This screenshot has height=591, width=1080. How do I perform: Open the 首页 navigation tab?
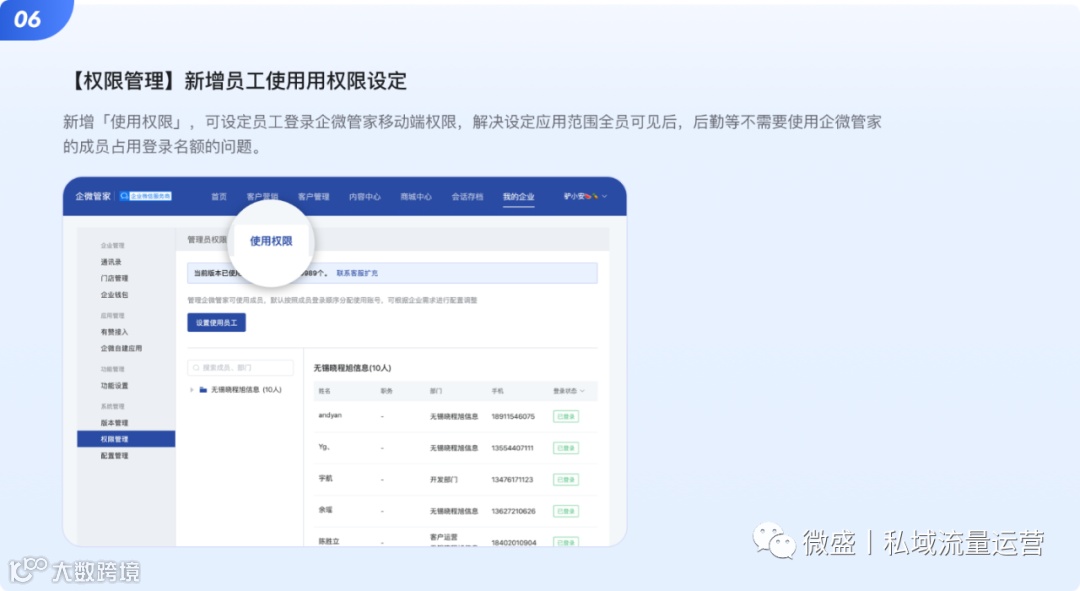click(219, 197)
